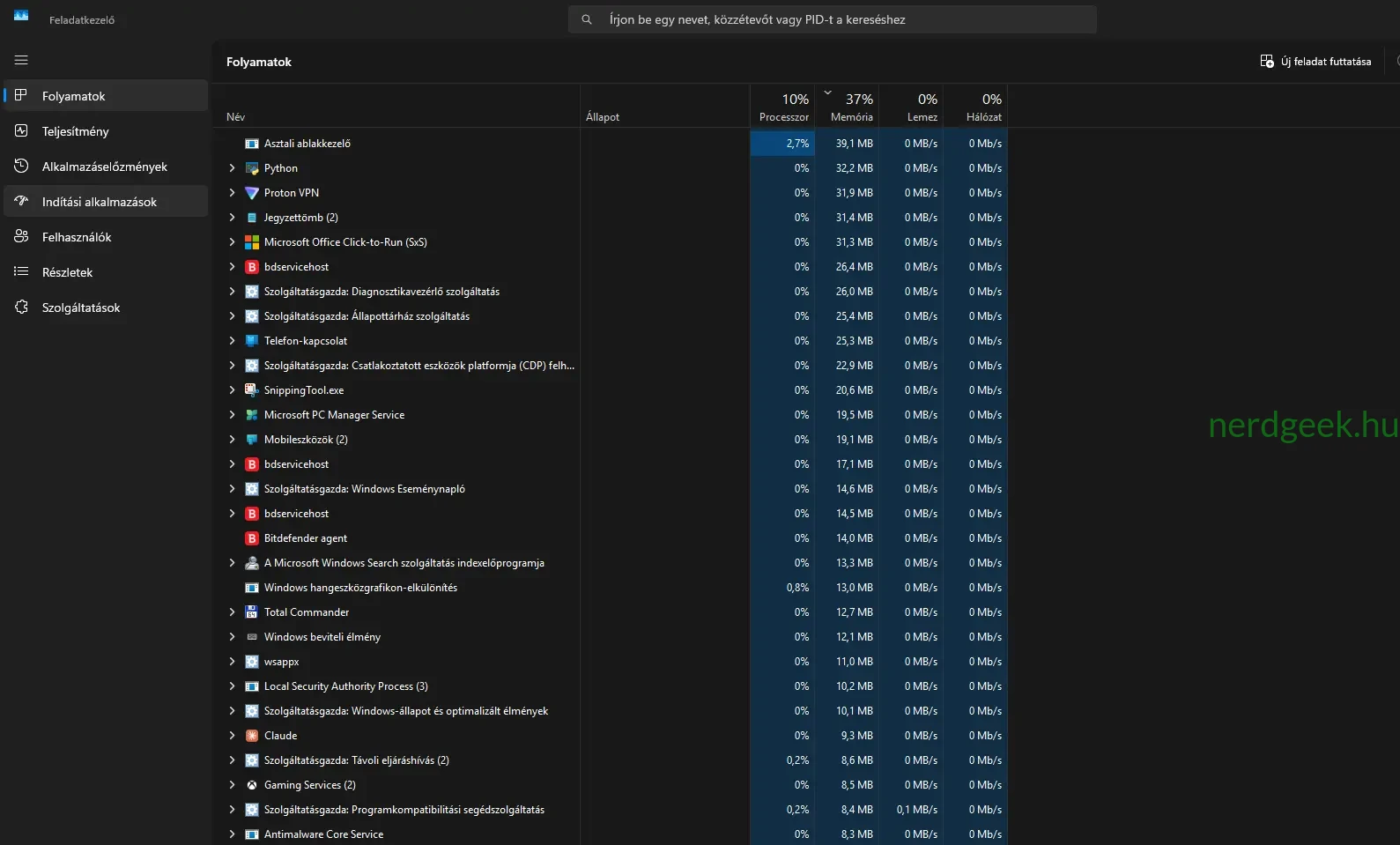Screen dimensions: 1400x845
Task: Sort by the Memória column header
Action: coord(848,107)
